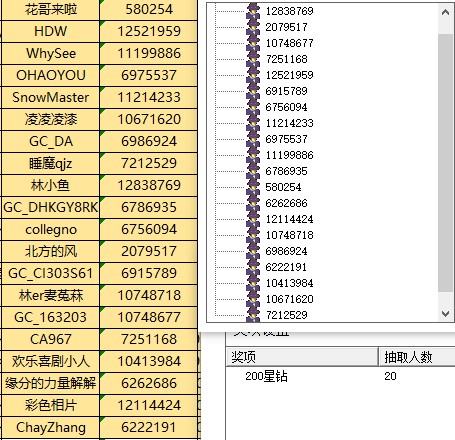Click the avatar icon beside 6756094

253,107
